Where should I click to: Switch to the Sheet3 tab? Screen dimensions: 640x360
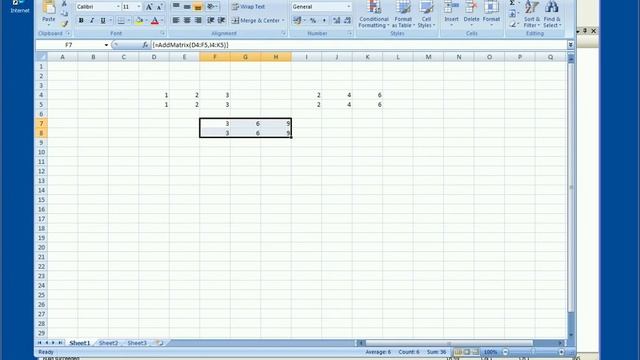point(137,343)
